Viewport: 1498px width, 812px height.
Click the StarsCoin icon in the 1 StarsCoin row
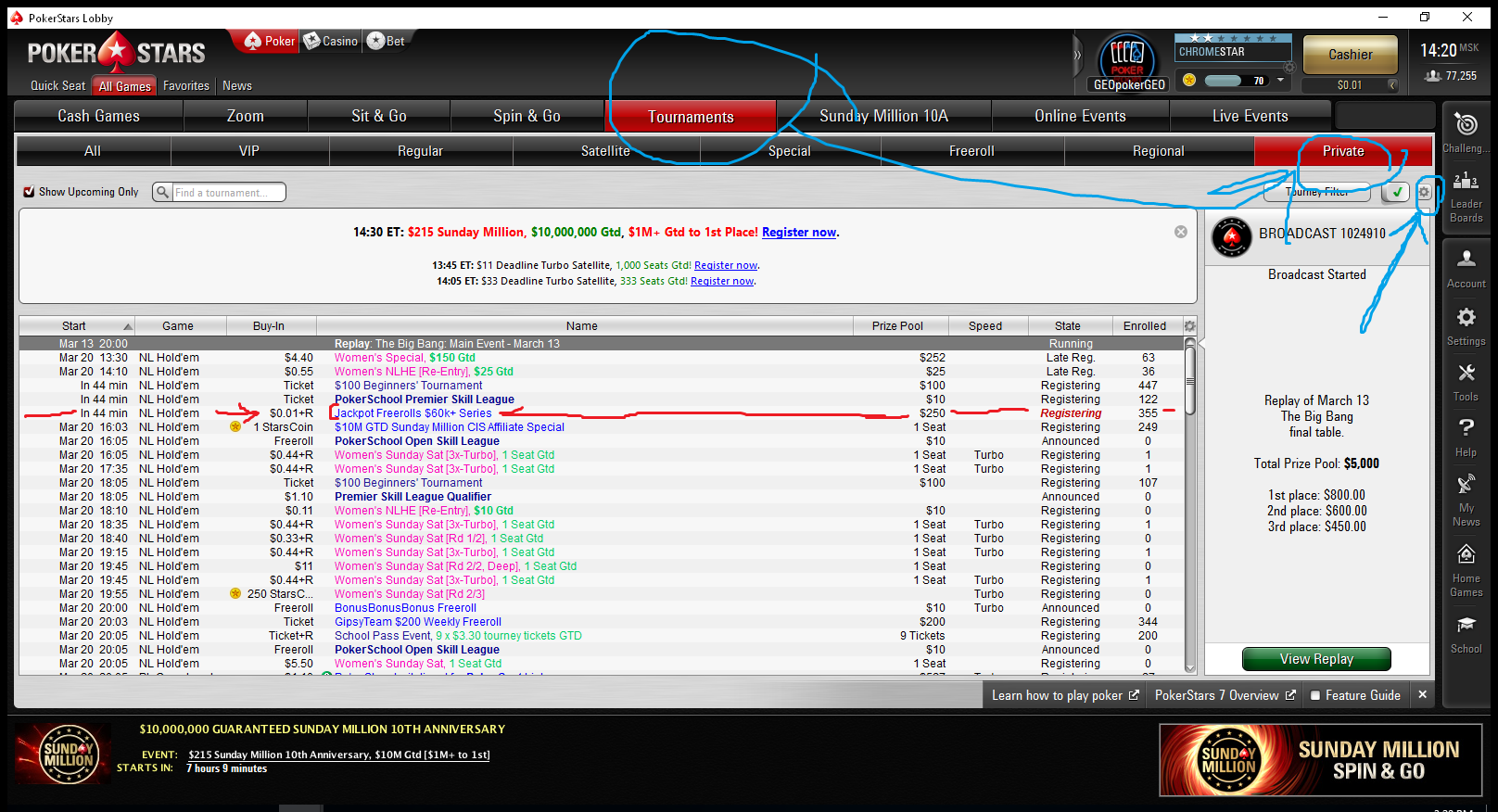235,427
